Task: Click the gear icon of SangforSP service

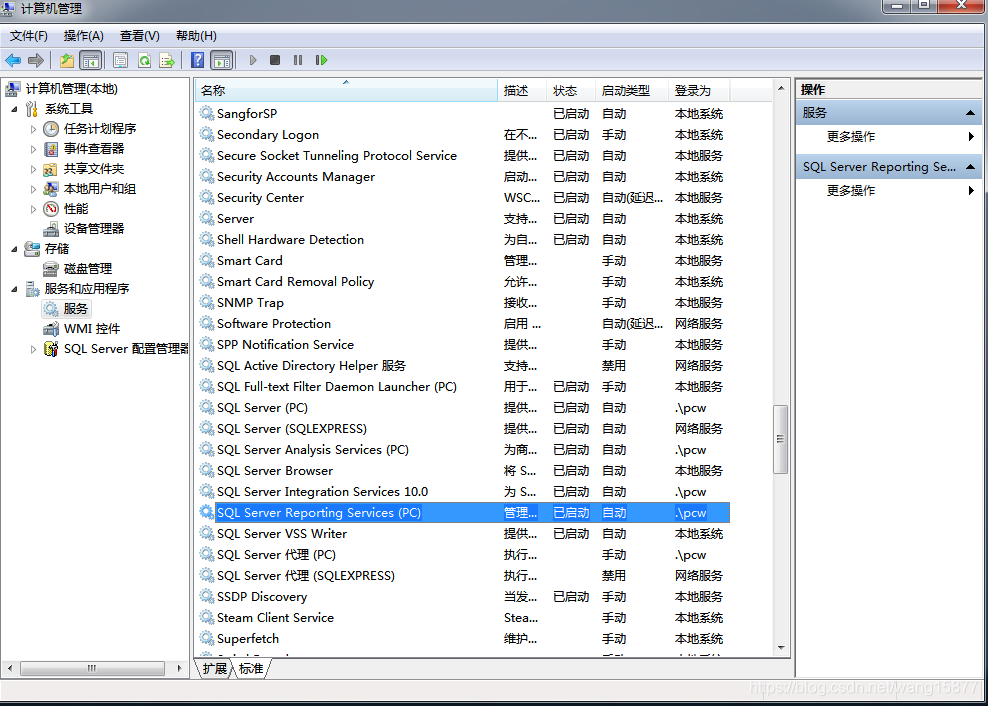Action: [x=206, y=113]
